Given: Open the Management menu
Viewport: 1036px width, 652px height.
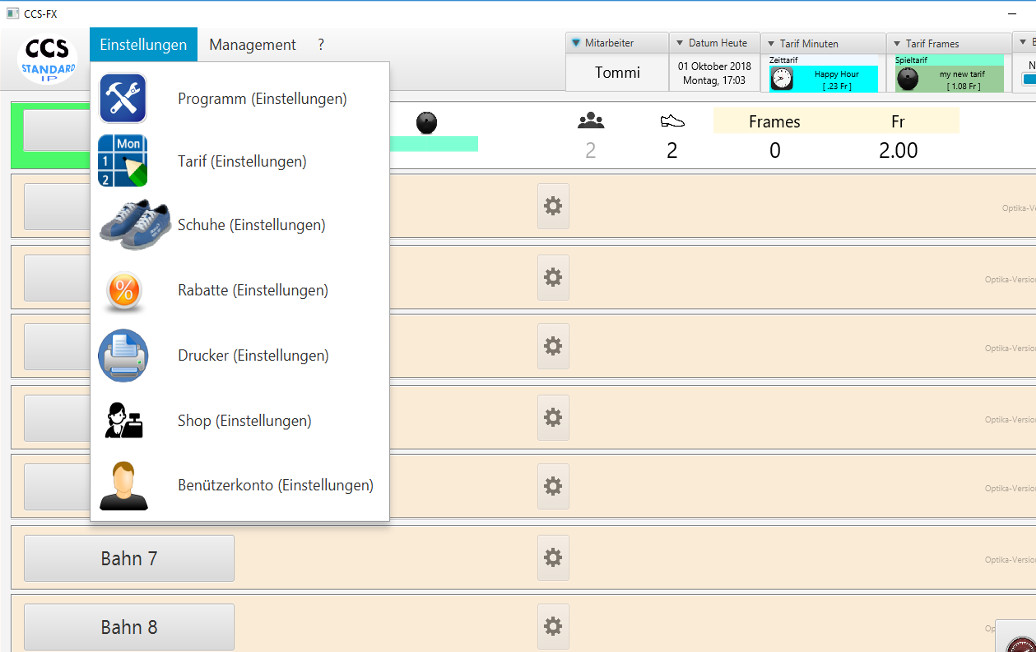Looking at the screenshot, I should (252, 45).
